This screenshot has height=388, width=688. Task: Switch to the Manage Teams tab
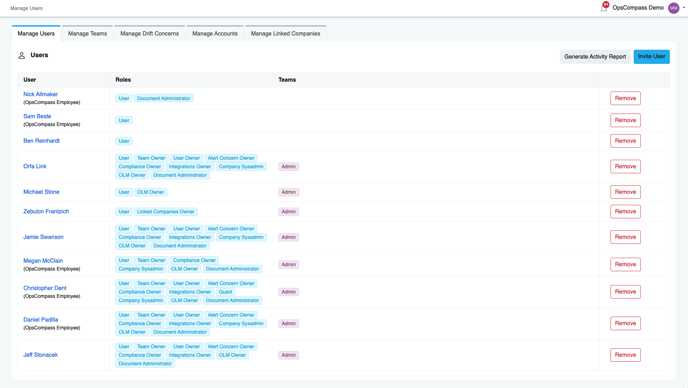[x=87, y=33]
